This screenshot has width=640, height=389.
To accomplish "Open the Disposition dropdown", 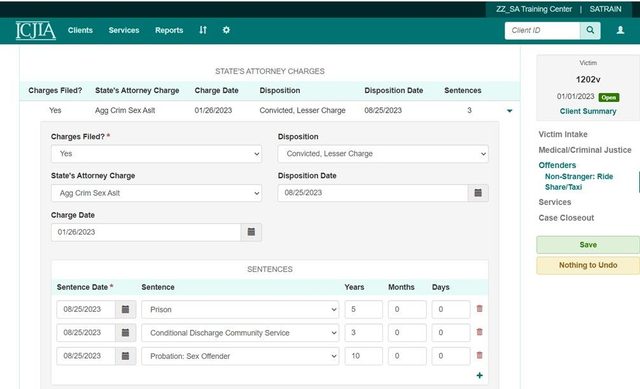I will [383, 154].
